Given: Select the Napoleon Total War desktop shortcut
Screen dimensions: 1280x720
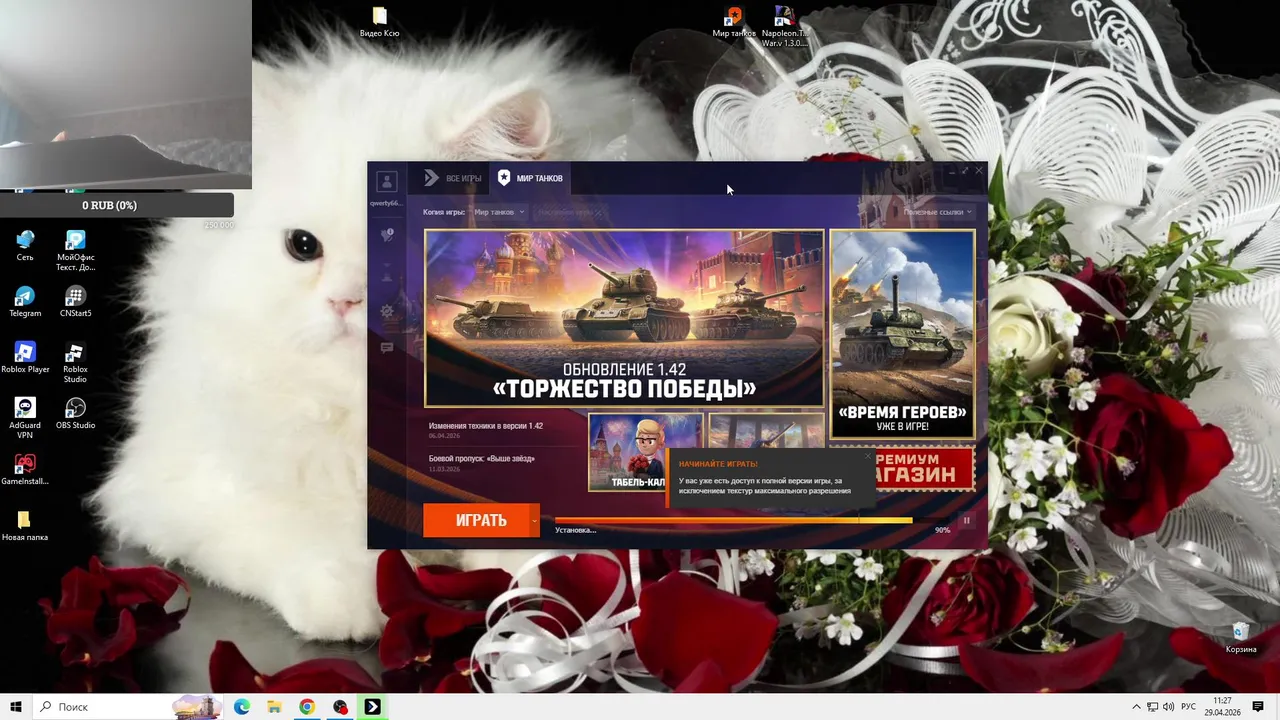Looking at the screenshot, I should tap(784, 27).
